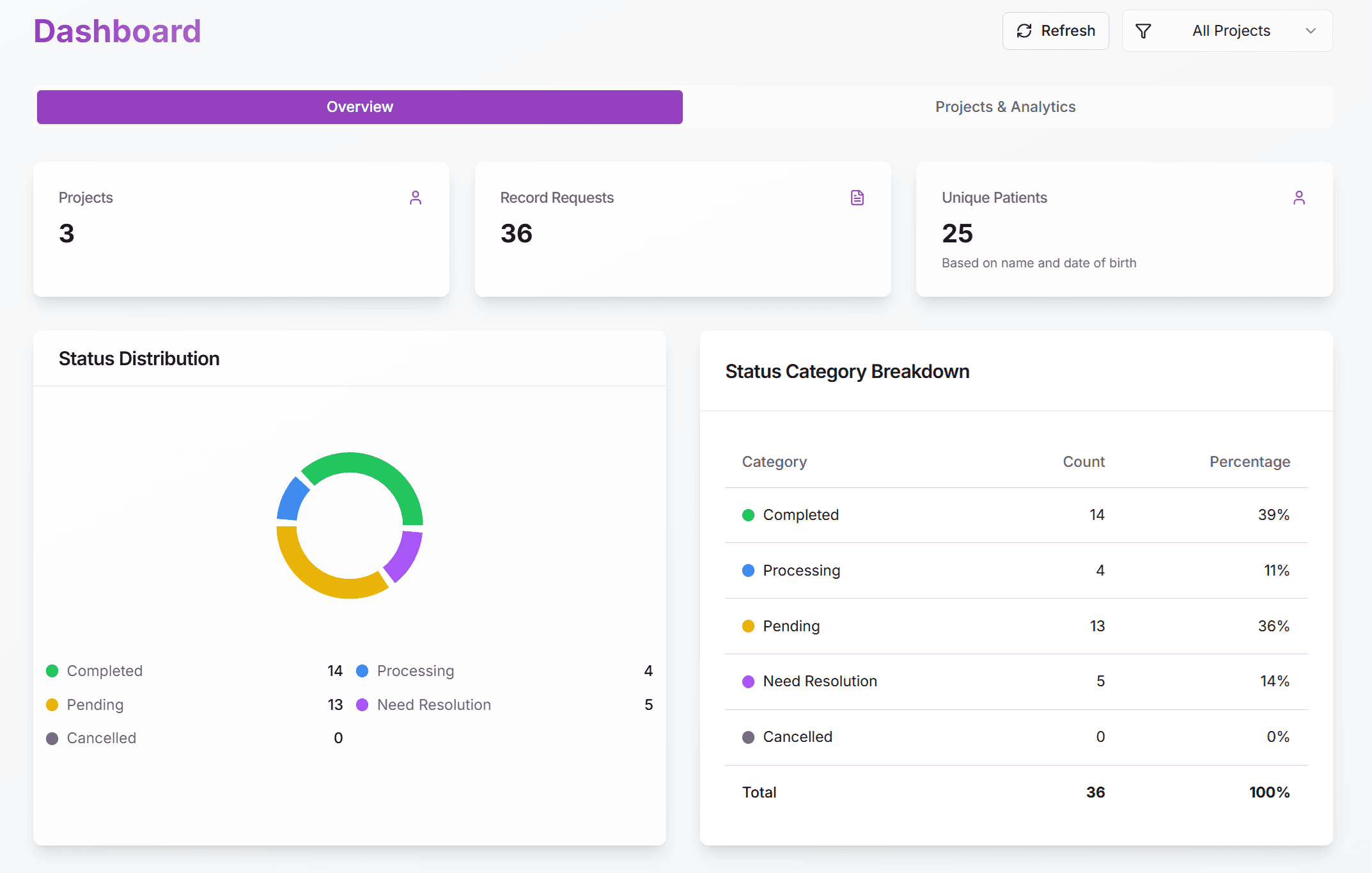
Task: Click the person icon on Unique Patients card
Action: coord(1299,197)
